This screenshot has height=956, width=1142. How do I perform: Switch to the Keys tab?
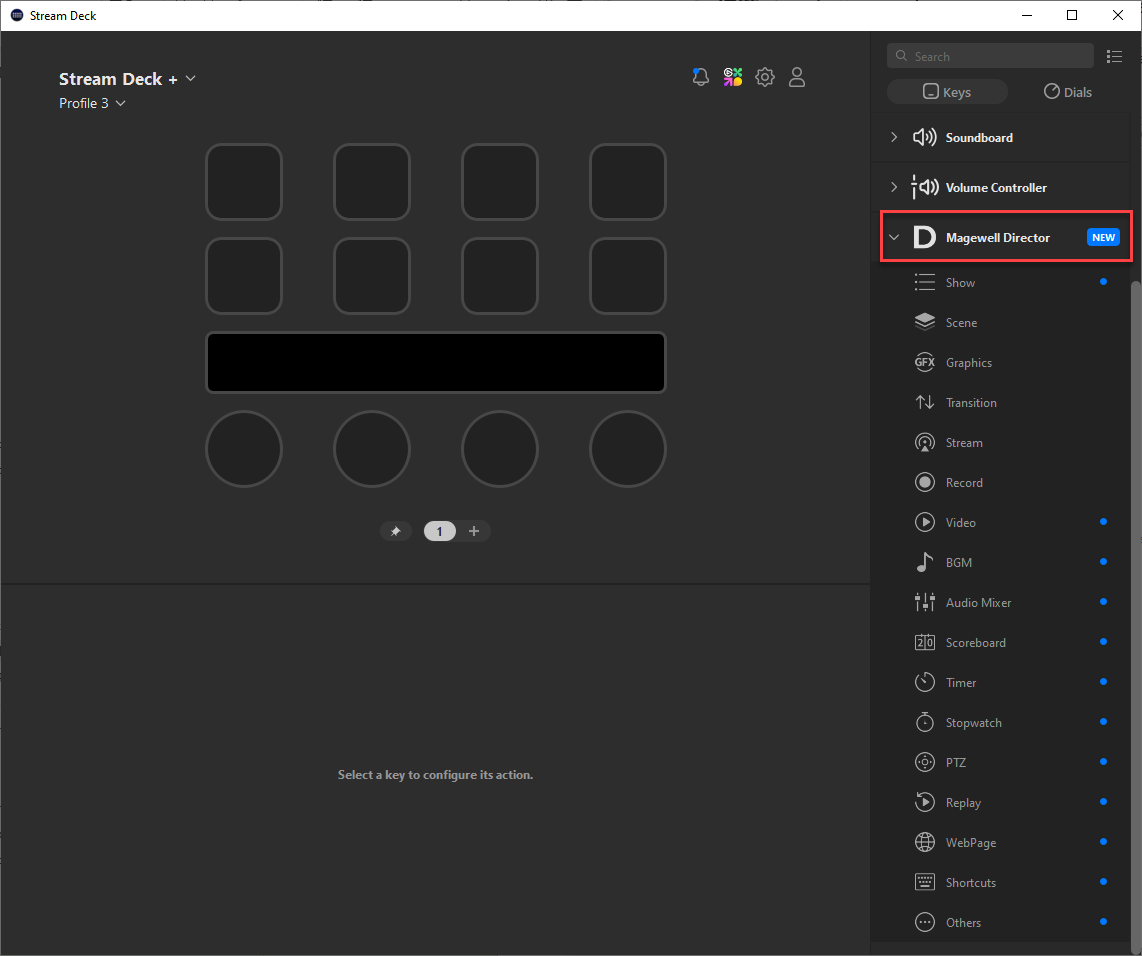[947, 92]
